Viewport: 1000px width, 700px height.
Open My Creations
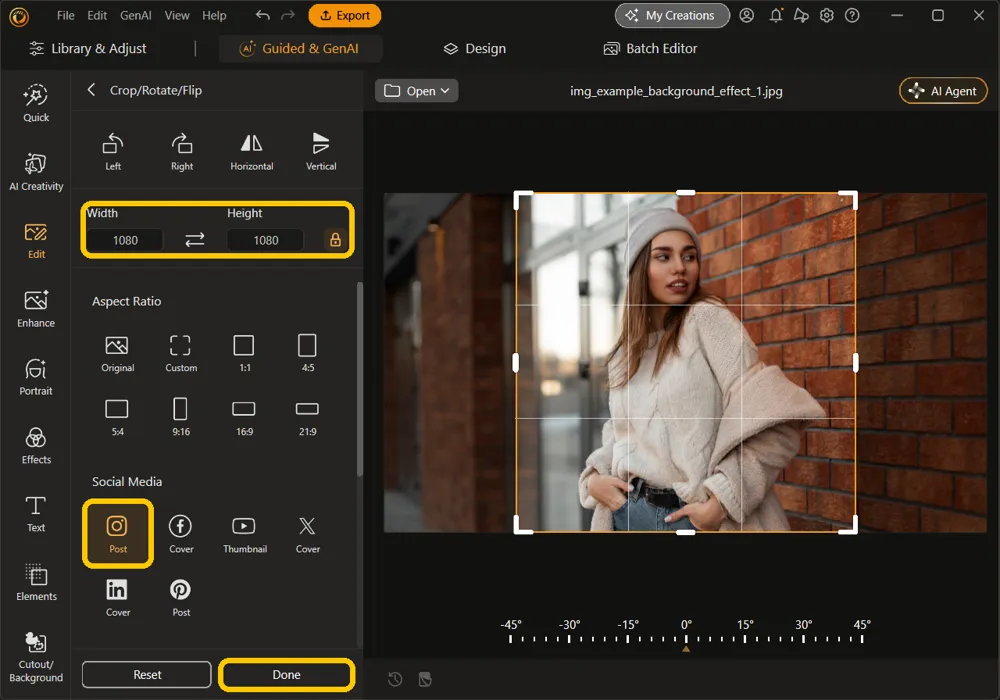(x=672, y=15)
